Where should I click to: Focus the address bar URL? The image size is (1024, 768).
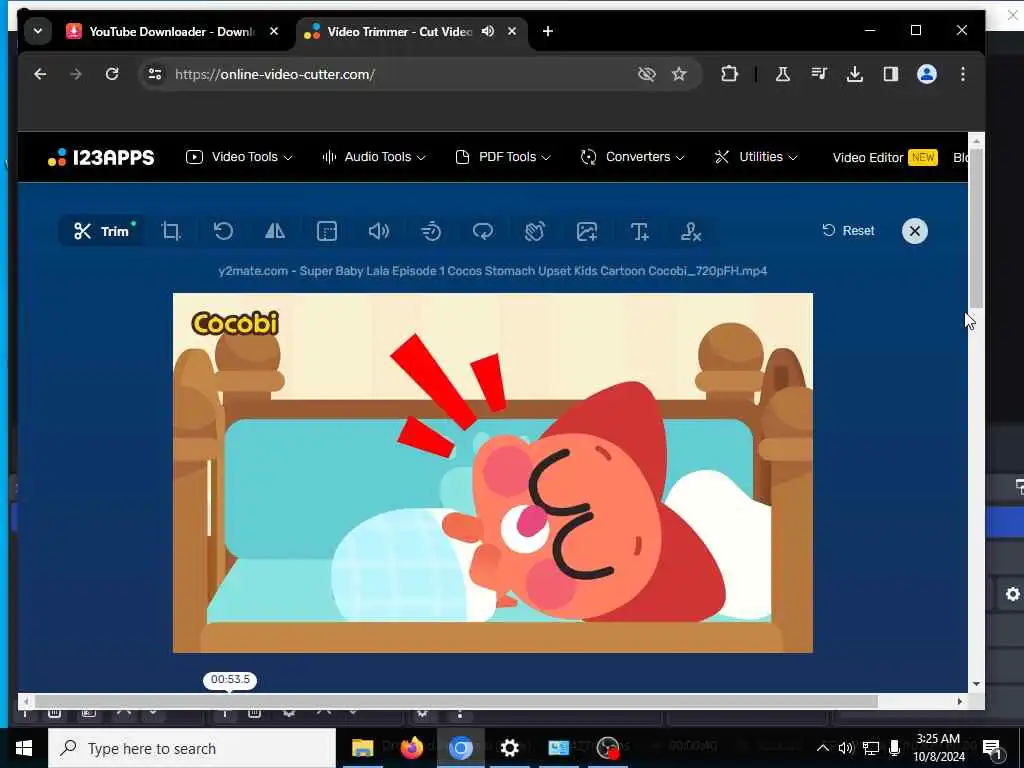(274, 74)
